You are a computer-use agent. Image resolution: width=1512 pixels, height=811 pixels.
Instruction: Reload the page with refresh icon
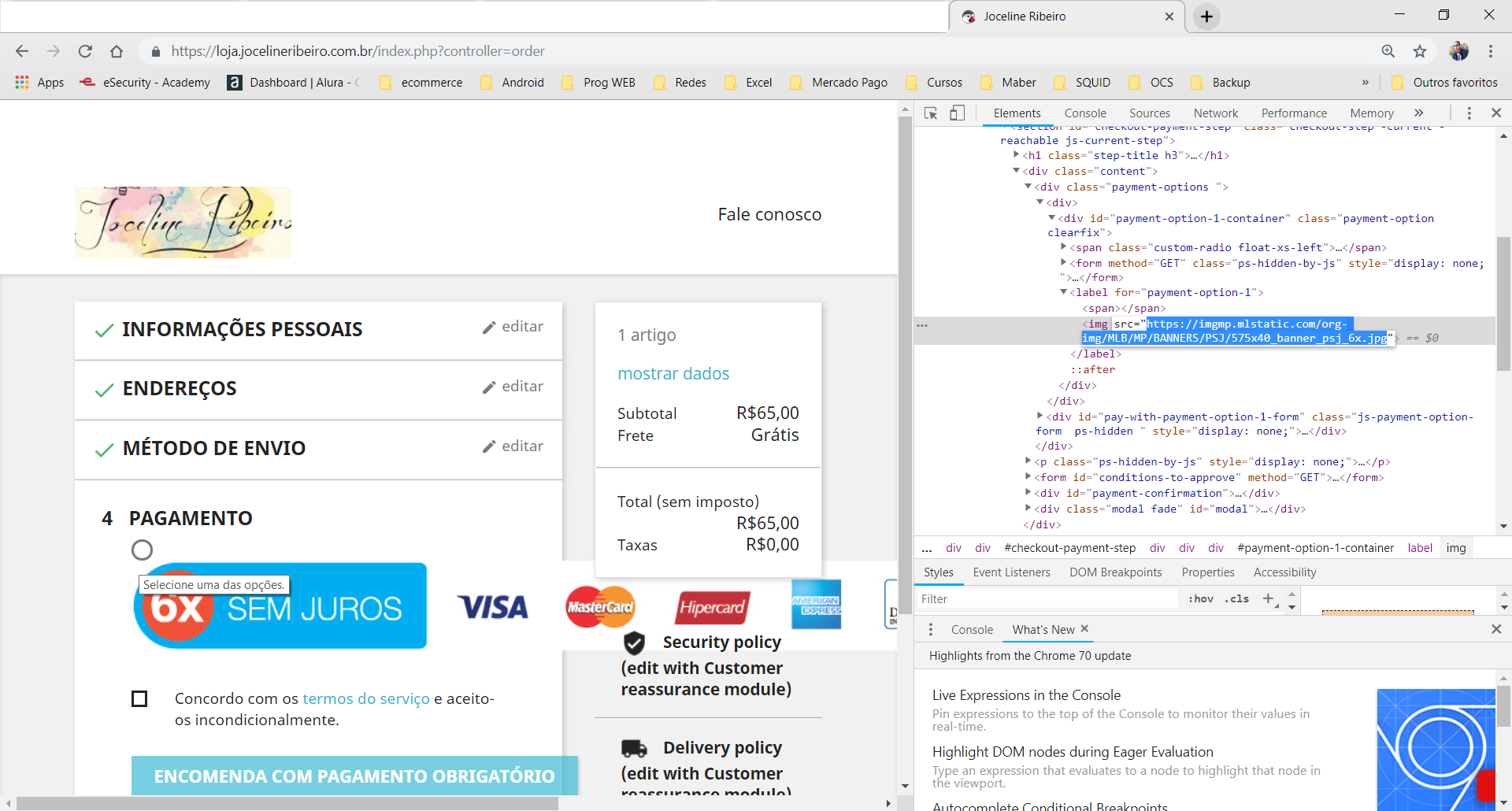[x=85, y=51]
